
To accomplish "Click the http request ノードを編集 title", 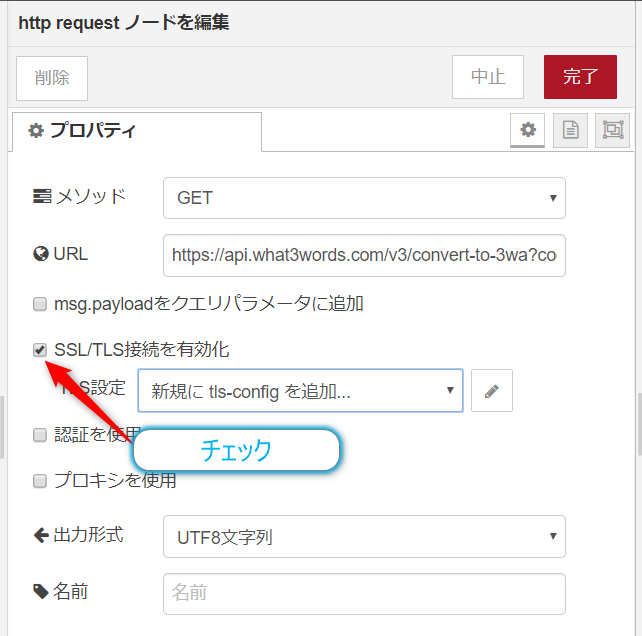I will [x=124, y=22].
